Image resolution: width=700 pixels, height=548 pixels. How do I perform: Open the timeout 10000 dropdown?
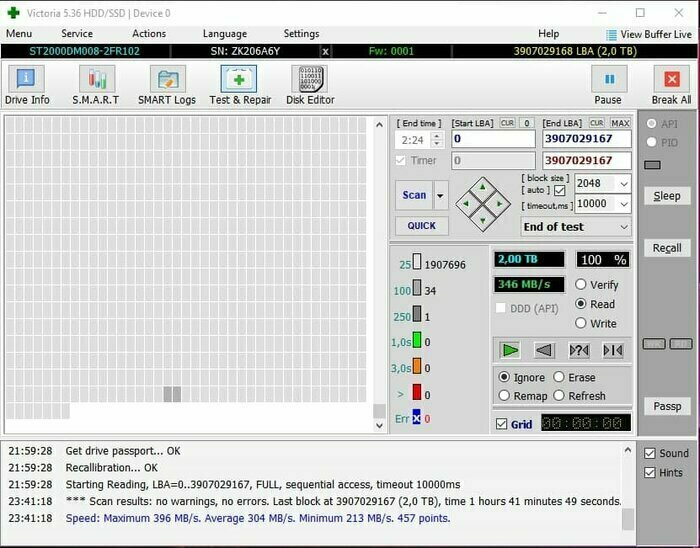pyautogui.click(x=624, y=204)
